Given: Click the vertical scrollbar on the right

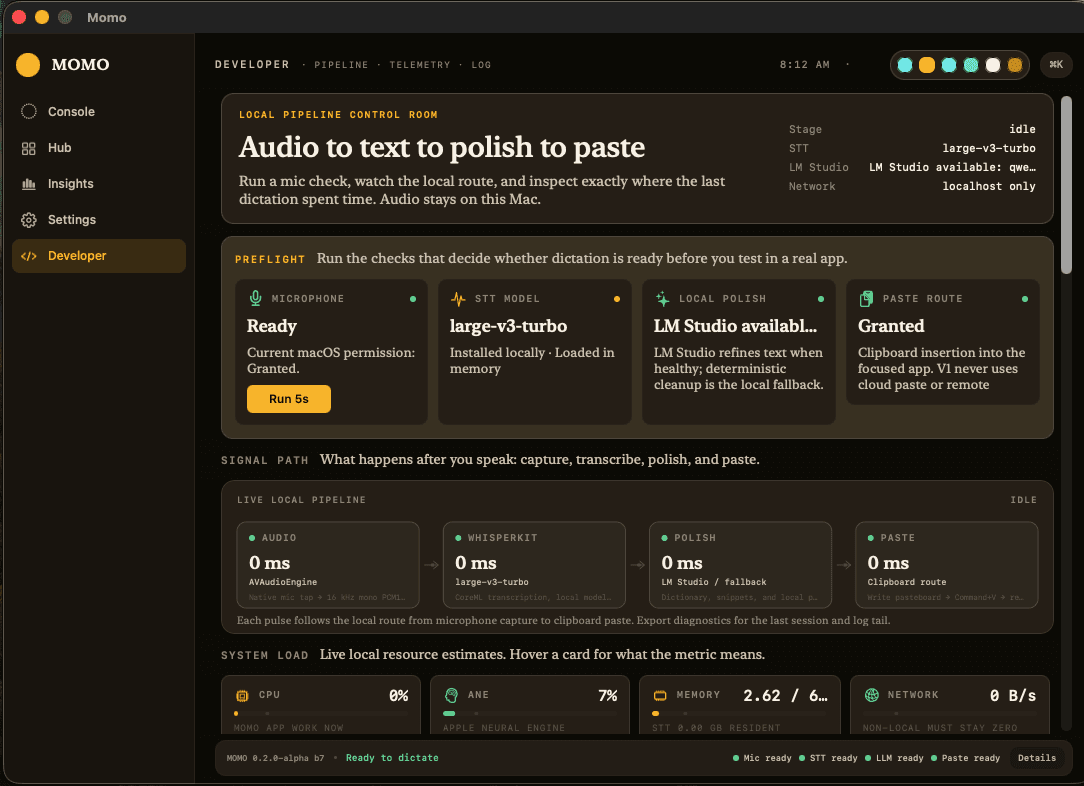Looking at the screenshot, I should [1067, 184].
